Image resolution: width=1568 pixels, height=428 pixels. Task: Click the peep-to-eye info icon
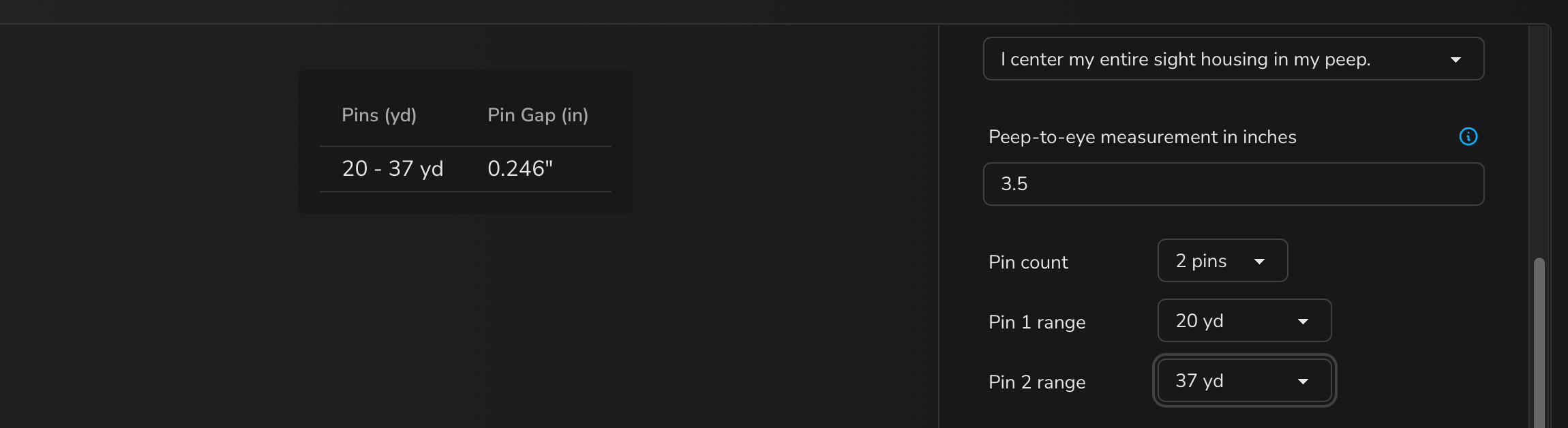point(1468,136)
